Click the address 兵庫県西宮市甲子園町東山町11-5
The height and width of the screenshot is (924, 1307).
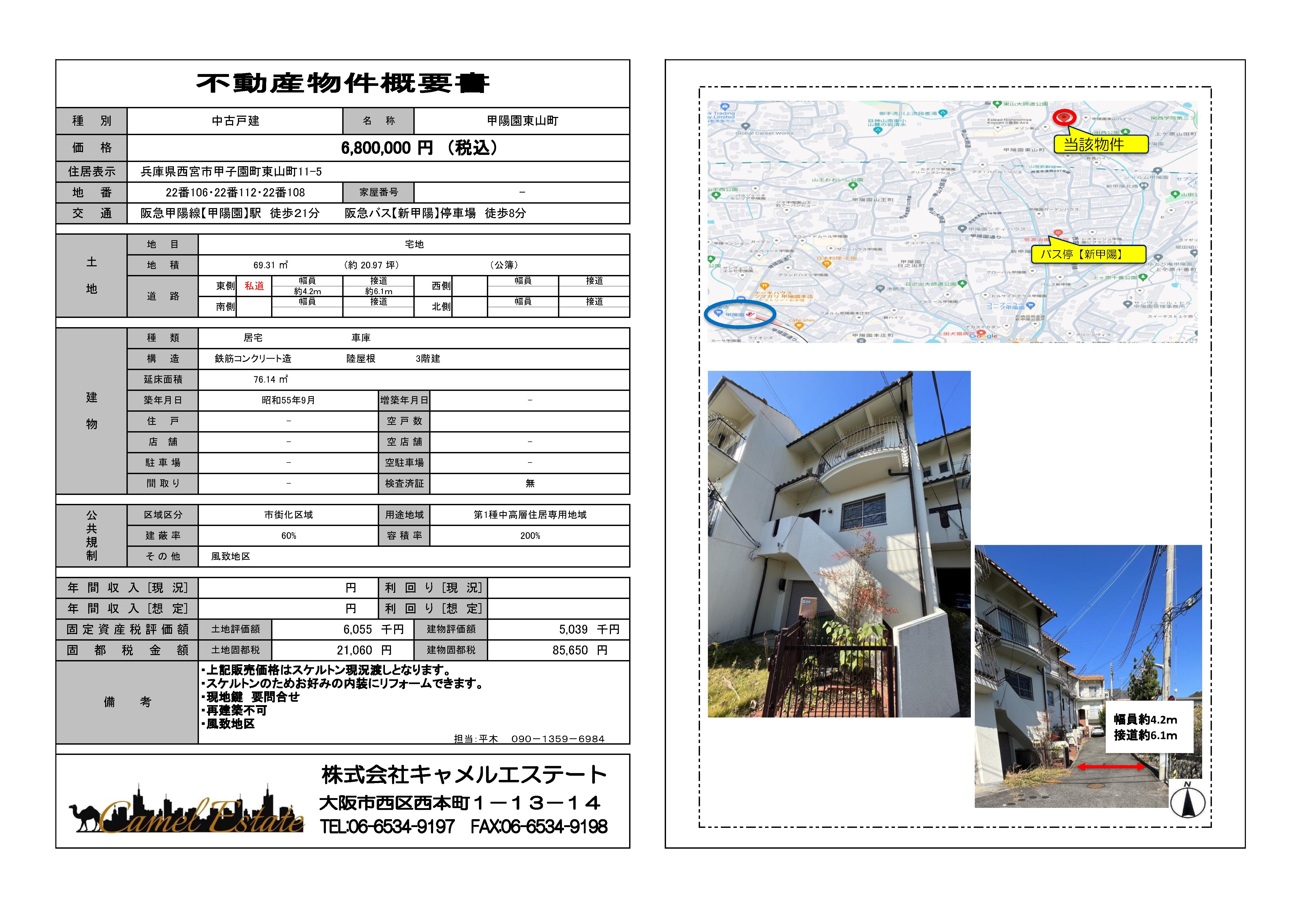[x=231, y=171]
